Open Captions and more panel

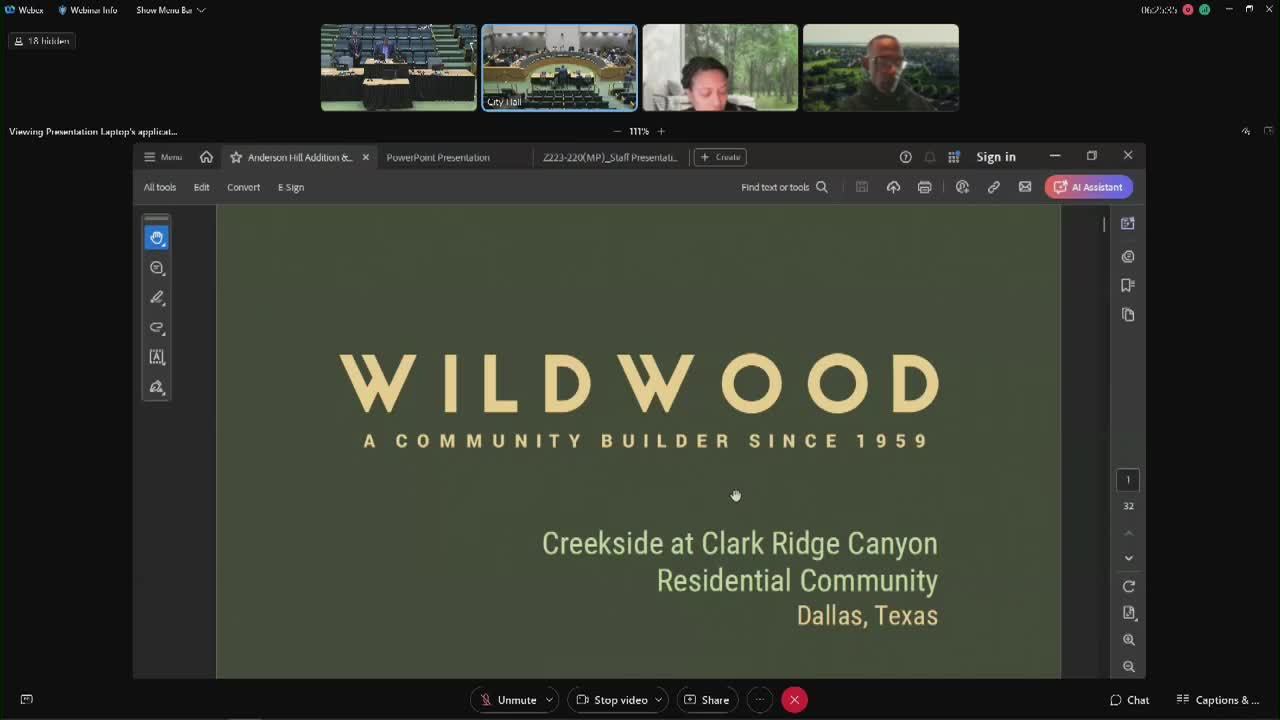[1218, 700]
